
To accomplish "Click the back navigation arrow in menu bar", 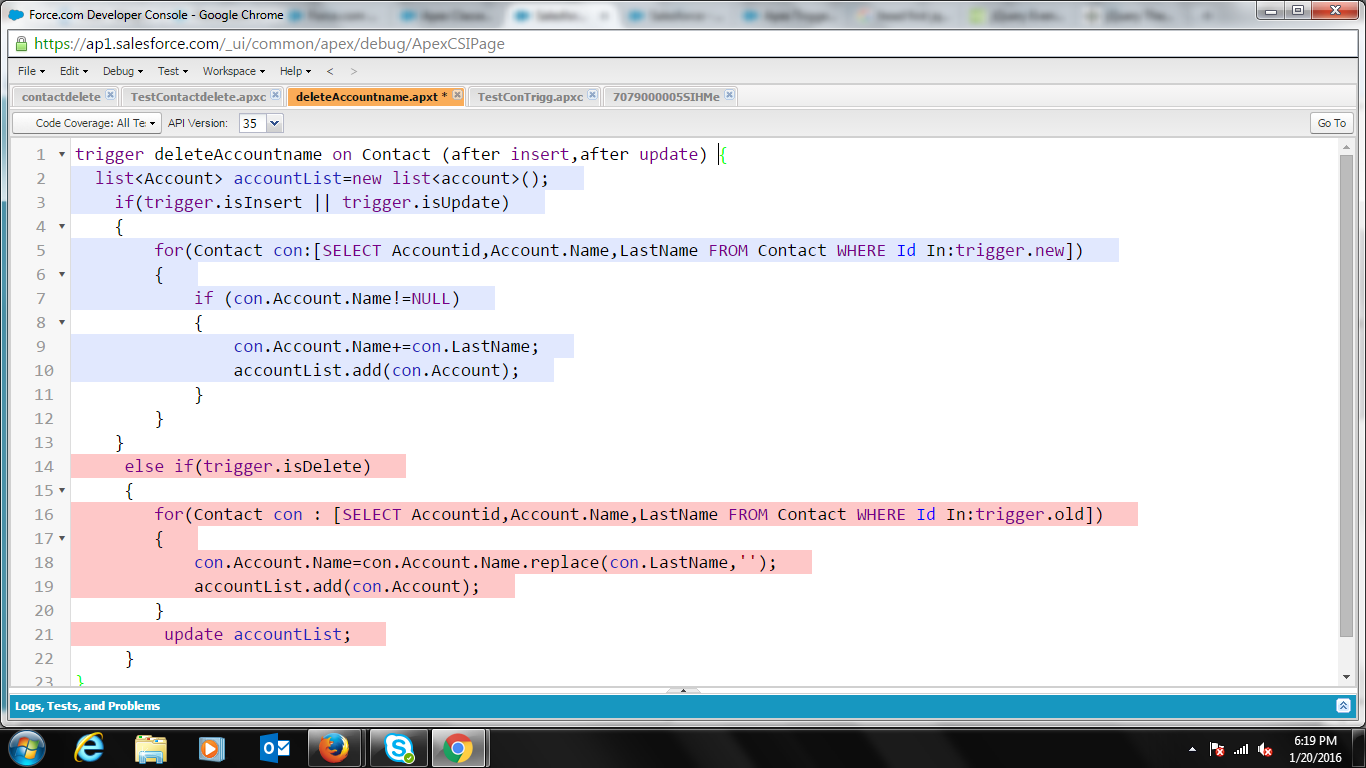I will (330, 71).
